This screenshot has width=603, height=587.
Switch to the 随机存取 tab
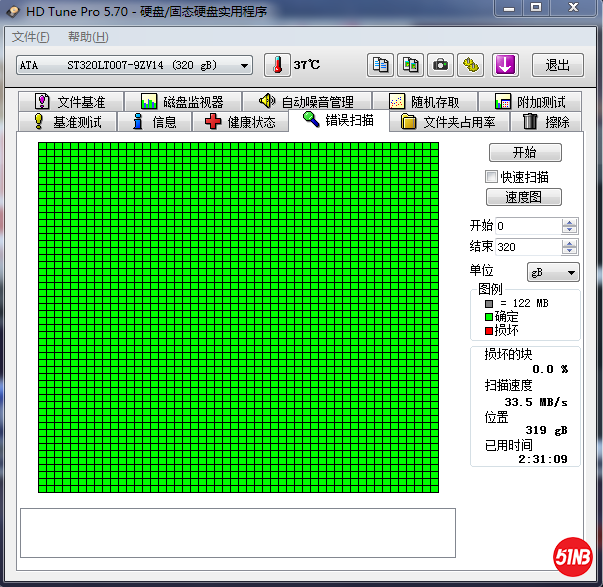[x=425, y=102]
